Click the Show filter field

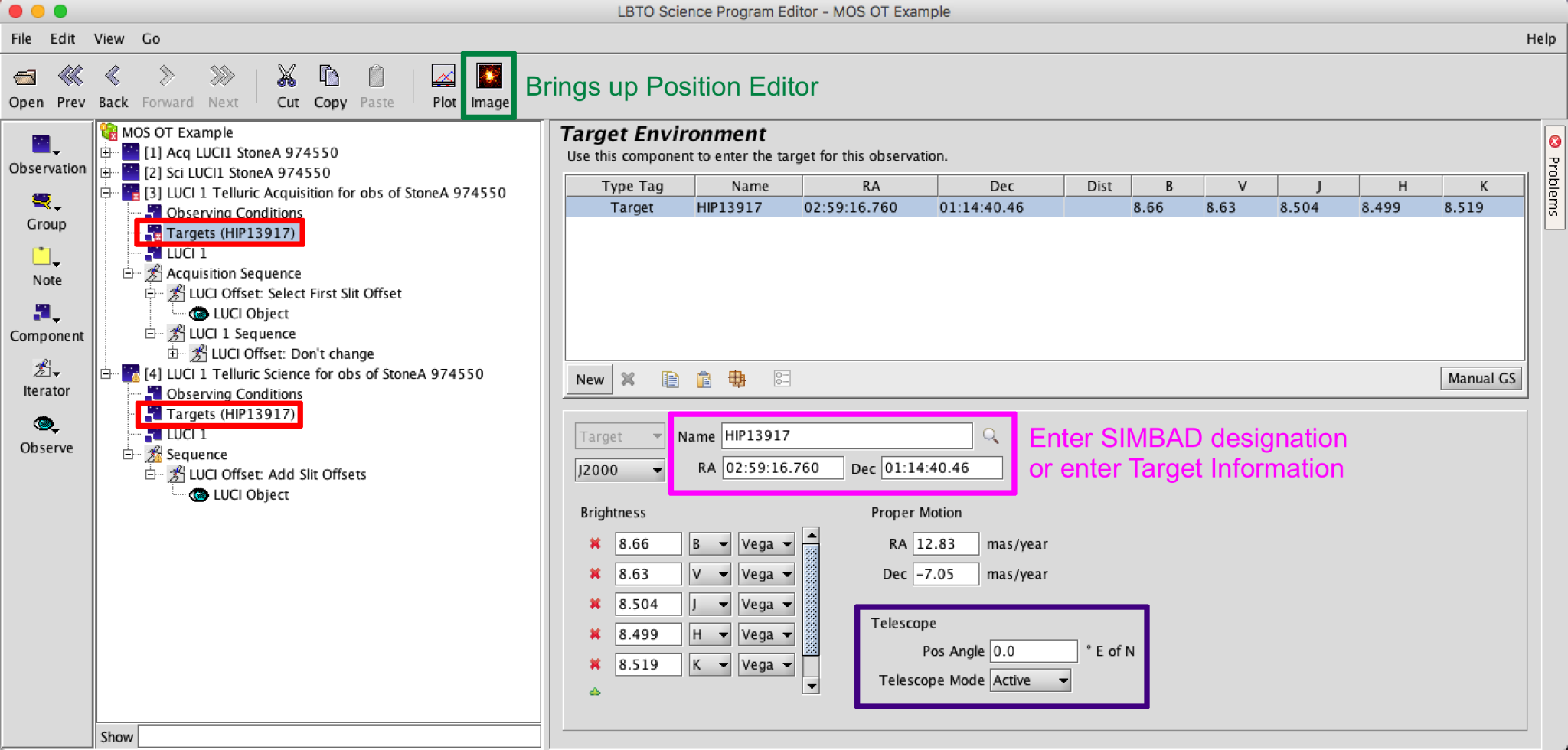pos(338,737)
